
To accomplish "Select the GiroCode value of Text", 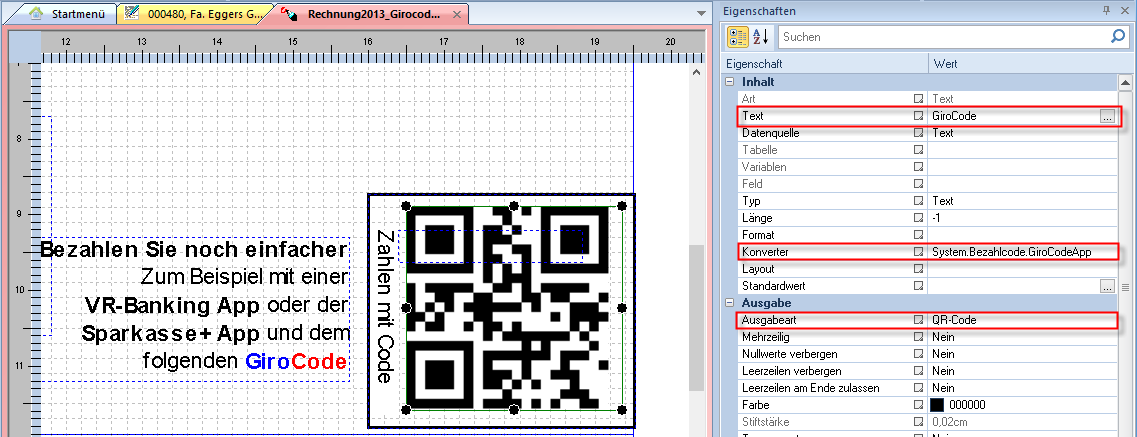I will coord(954,116).
